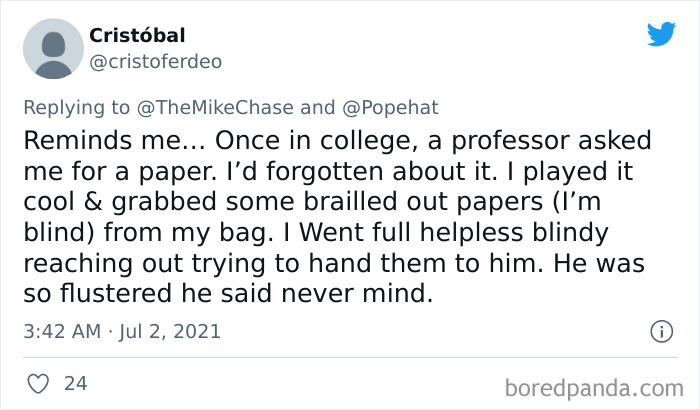This screenshot has width=700, height=410.
Task: Click the Twitter bird logo
Action: (661, 34)
